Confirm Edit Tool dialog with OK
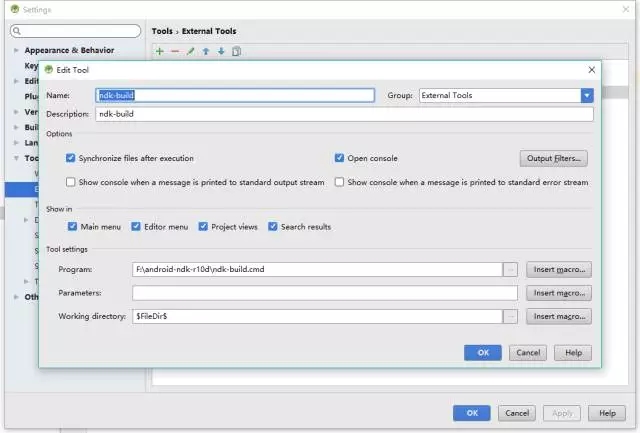Image resolution: width=640 pixels, height=433 pixels. click(482, 353)
